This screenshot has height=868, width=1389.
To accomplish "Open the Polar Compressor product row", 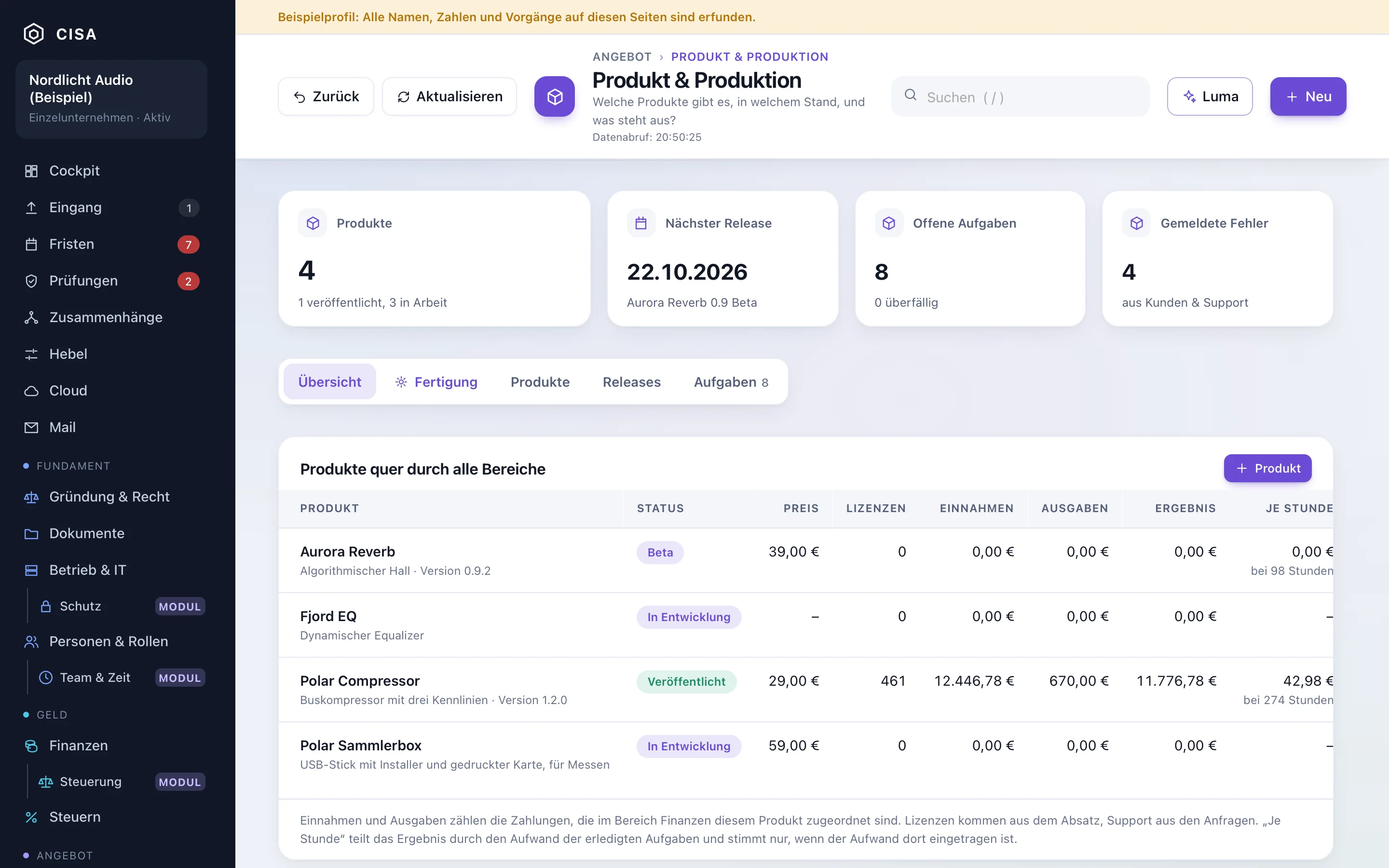I will pyautogui.click(x=805, y=690).
